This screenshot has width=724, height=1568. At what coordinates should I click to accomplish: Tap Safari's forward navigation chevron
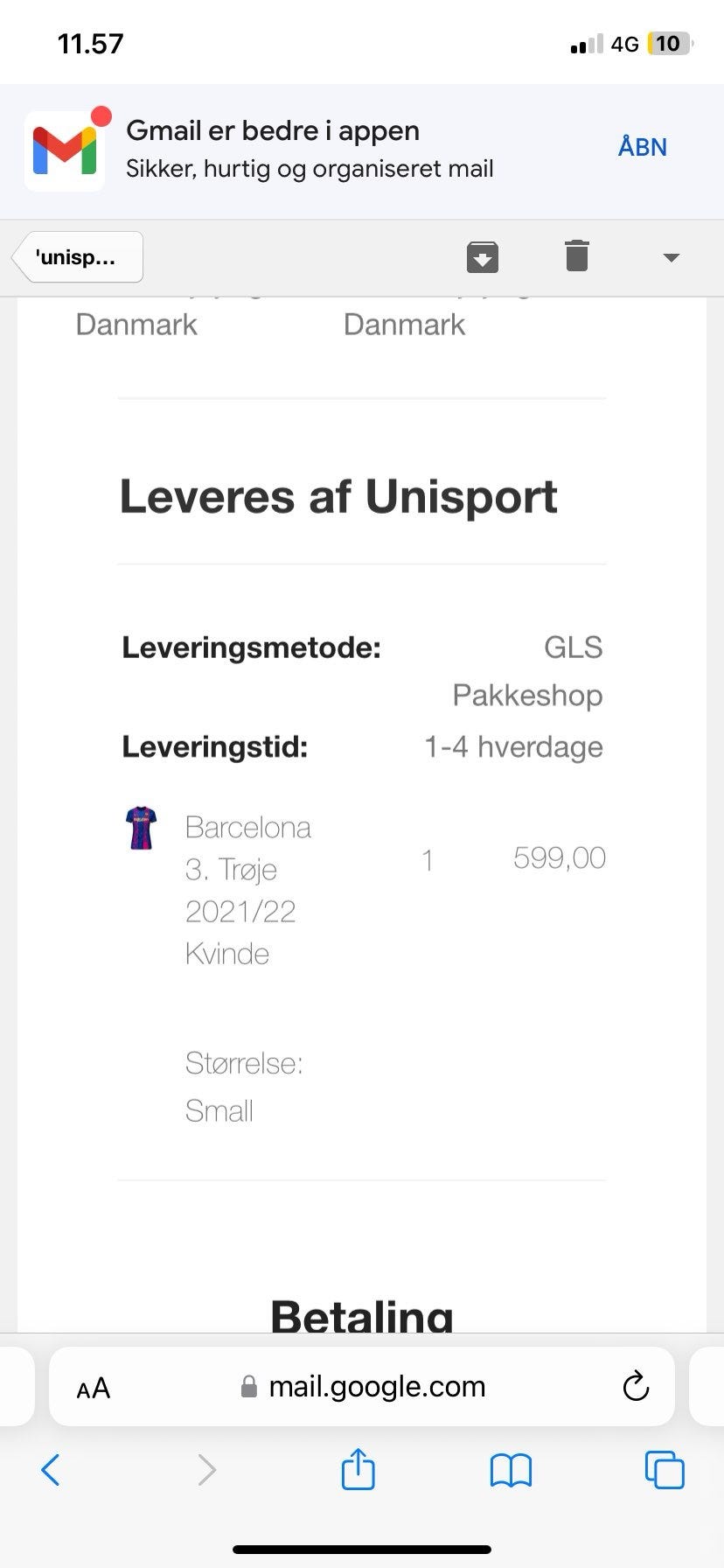(206, 1470)
